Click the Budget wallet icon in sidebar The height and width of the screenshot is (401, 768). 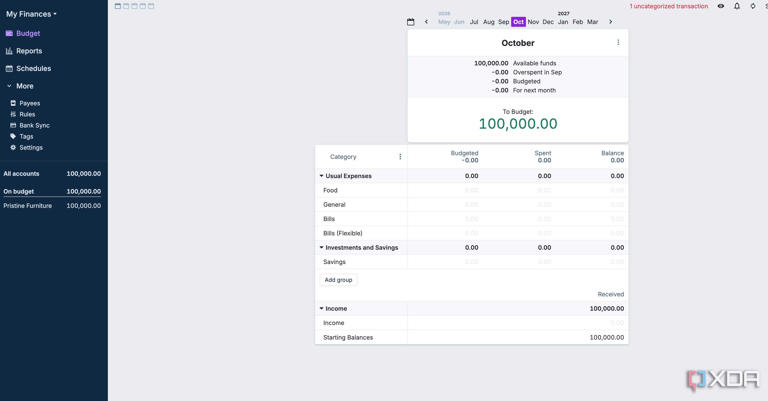tap(9, 33)
